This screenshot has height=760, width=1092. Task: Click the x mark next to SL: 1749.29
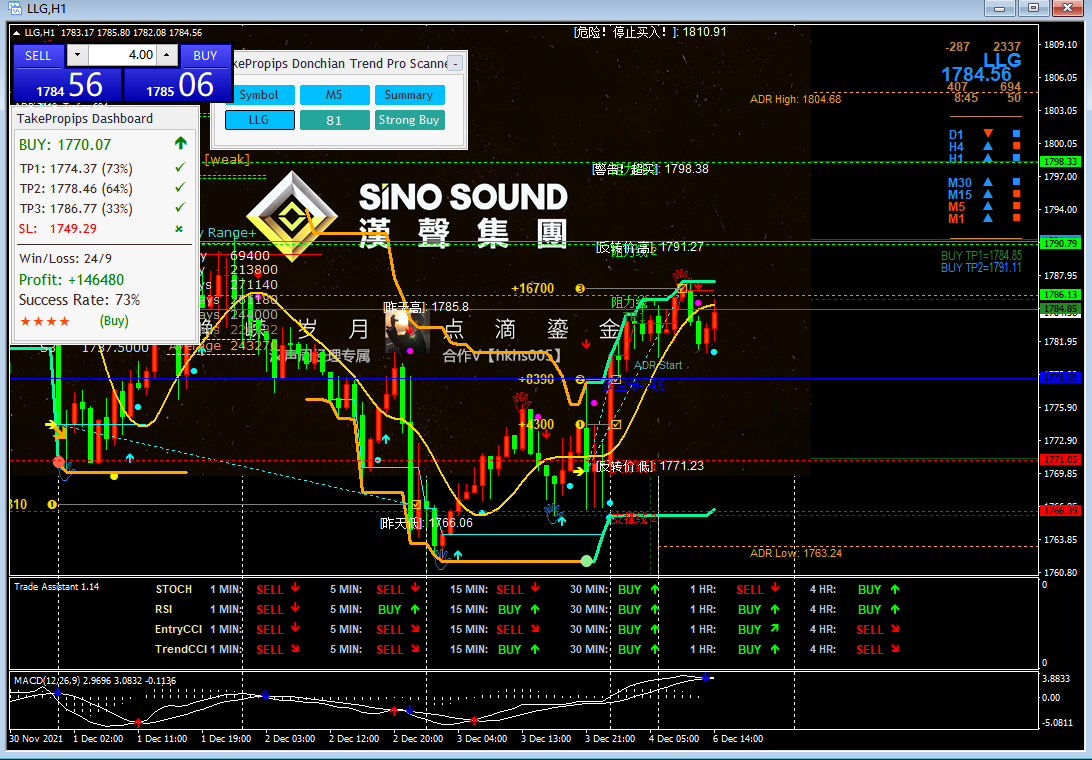(x=179, y=228)
